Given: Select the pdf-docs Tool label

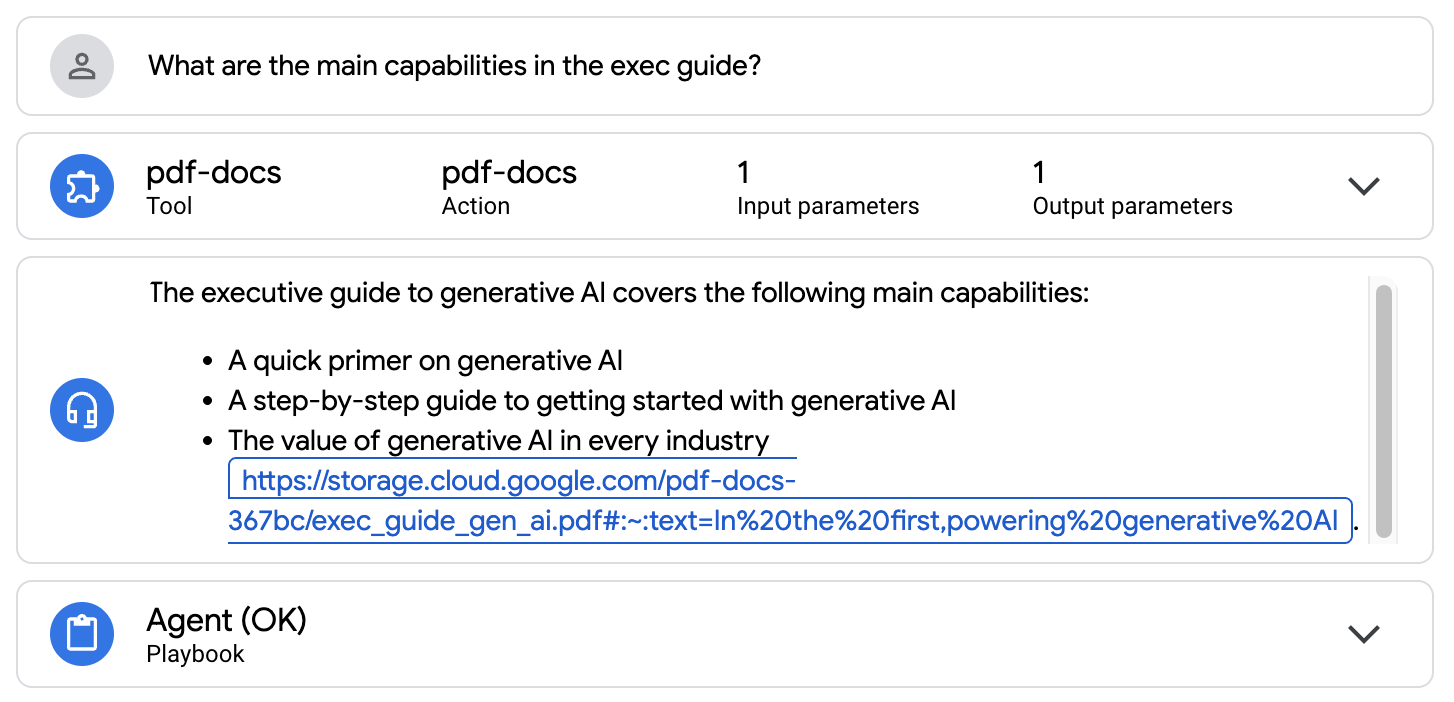Looking at the screenshot, I should pos(214,173).
